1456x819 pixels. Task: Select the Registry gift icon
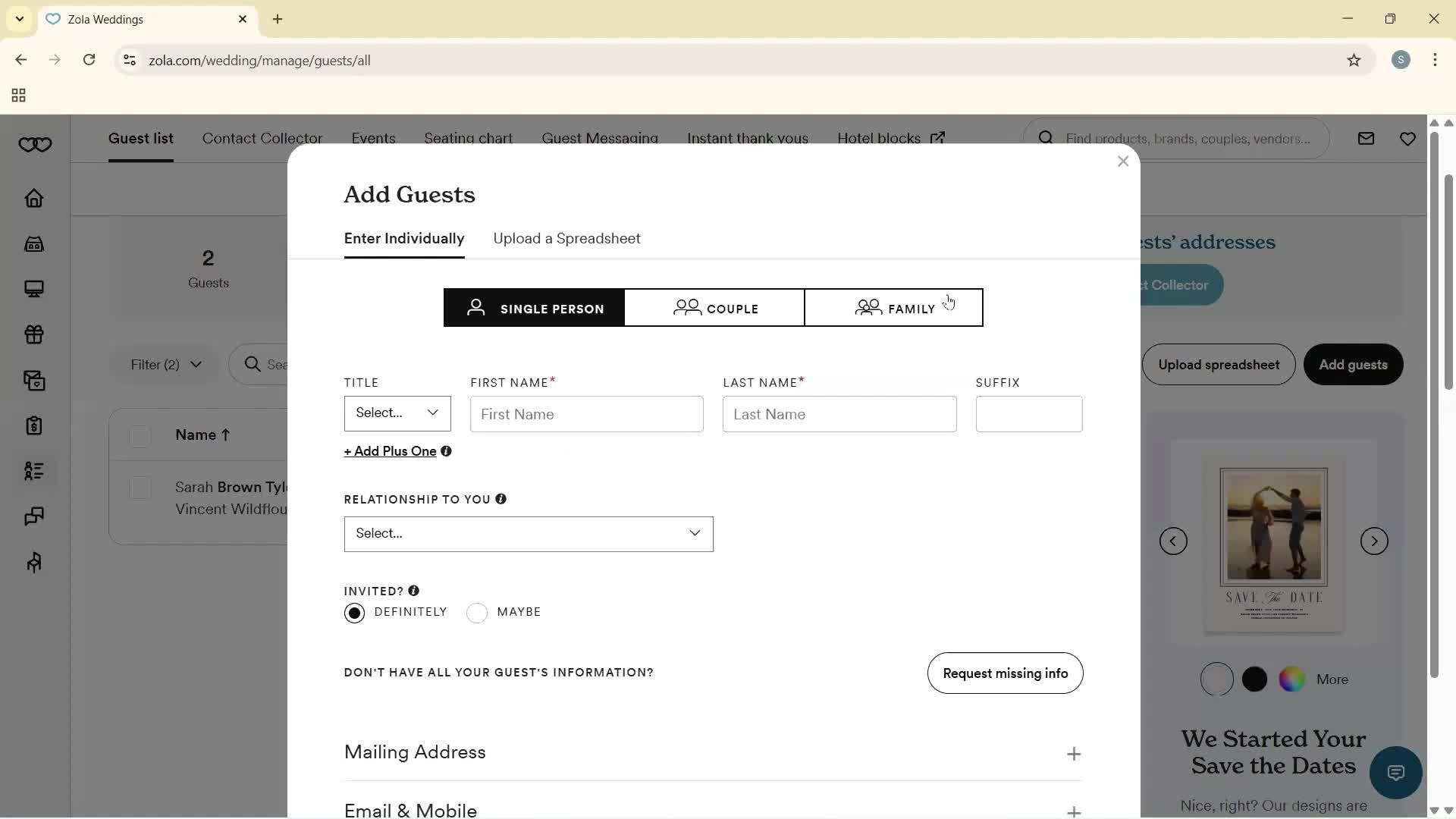(x=35, y=334)
